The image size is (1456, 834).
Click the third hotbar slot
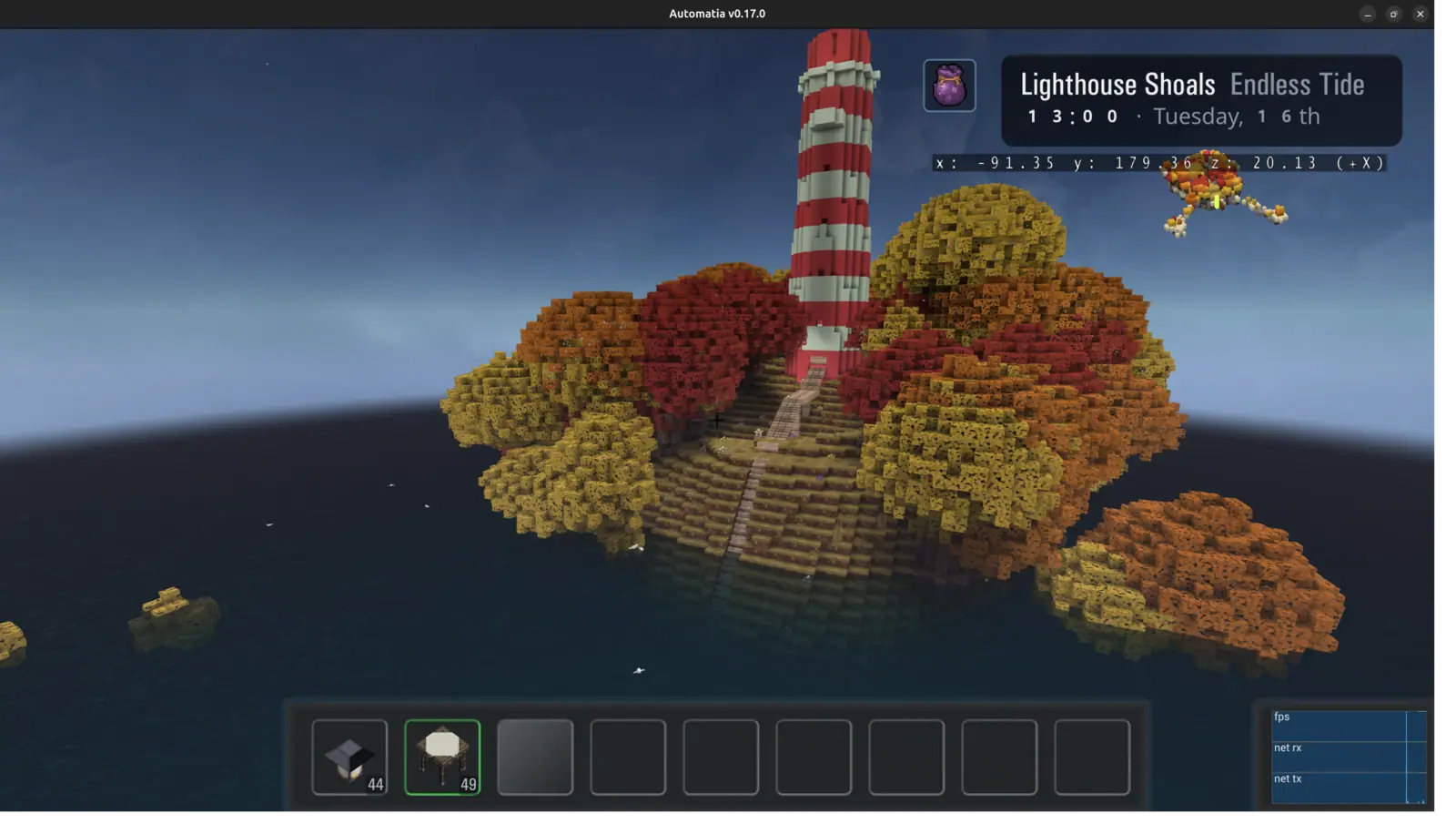coord(535,757)
